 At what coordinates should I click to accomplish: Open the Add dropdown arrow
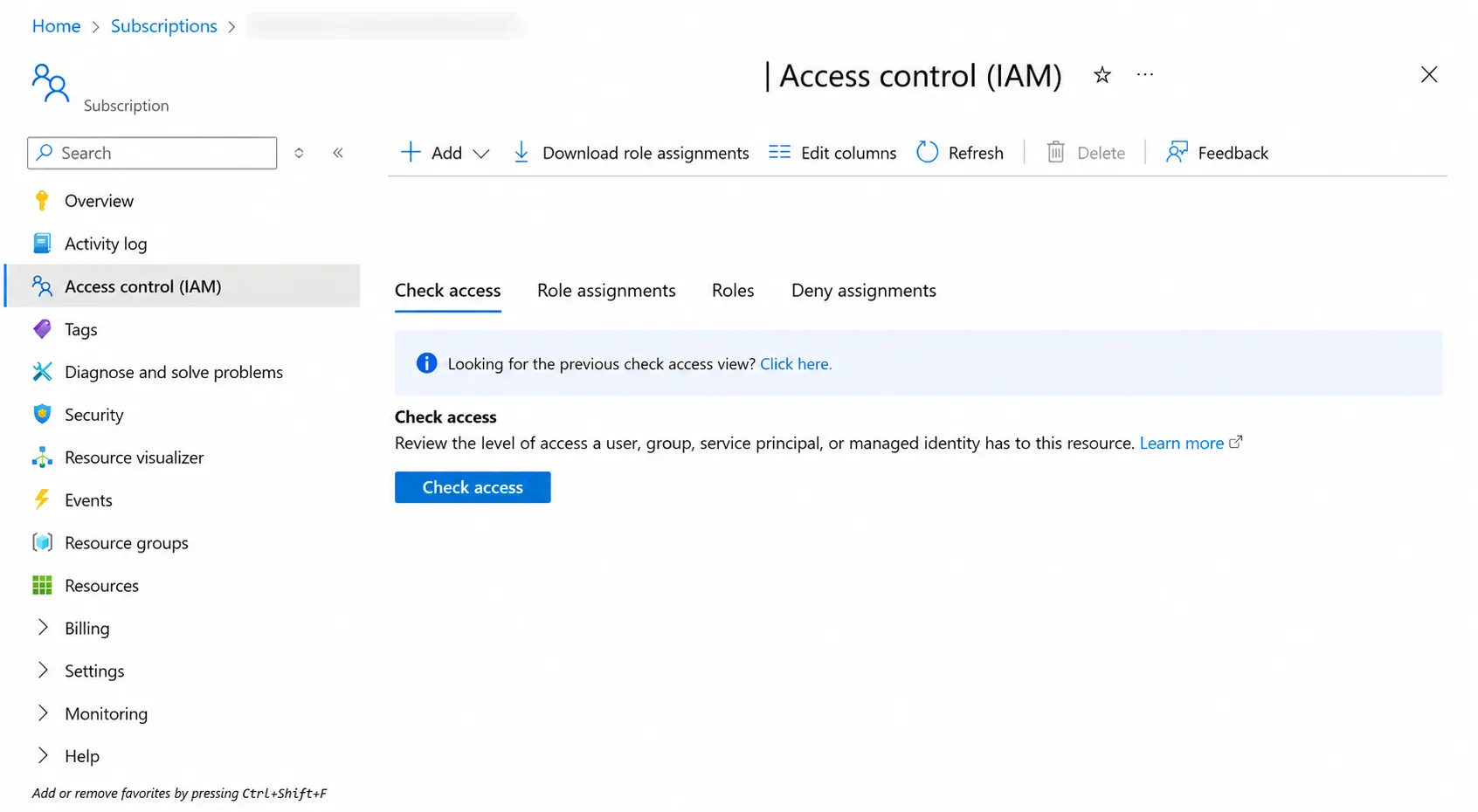(480, 154)
